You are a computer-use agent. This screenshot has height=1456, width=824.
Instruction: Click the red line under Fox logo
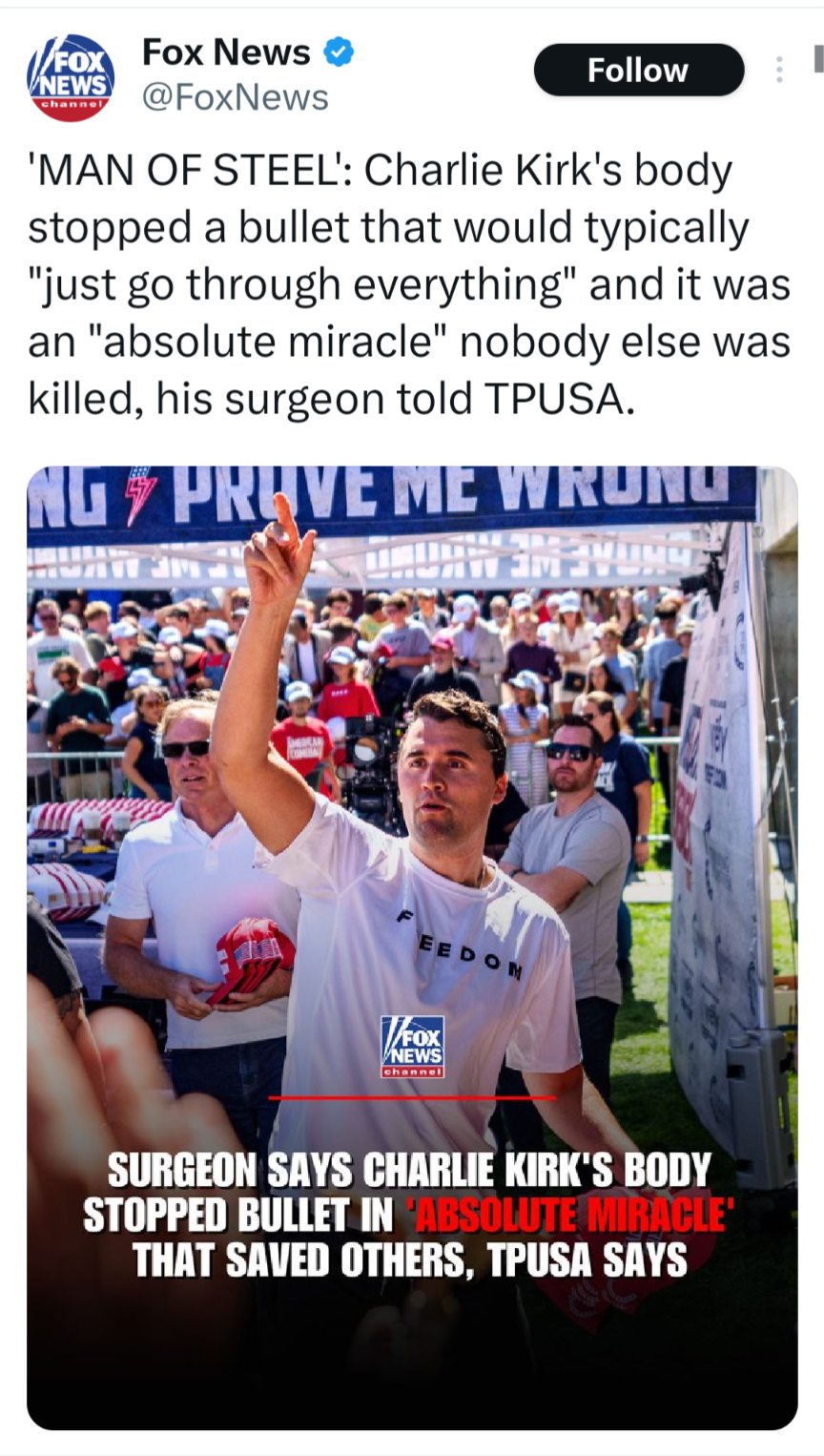(x=412, y=1098)
